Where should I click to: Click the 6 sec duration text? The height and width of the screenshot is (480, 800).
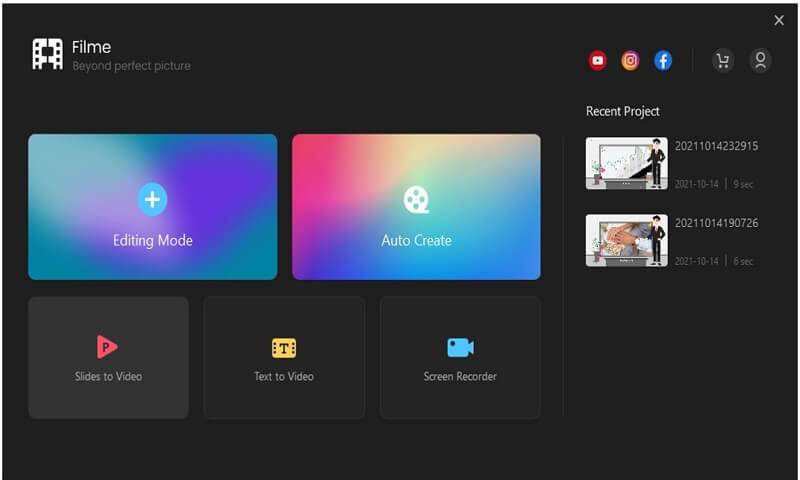(x=743, y=261)
